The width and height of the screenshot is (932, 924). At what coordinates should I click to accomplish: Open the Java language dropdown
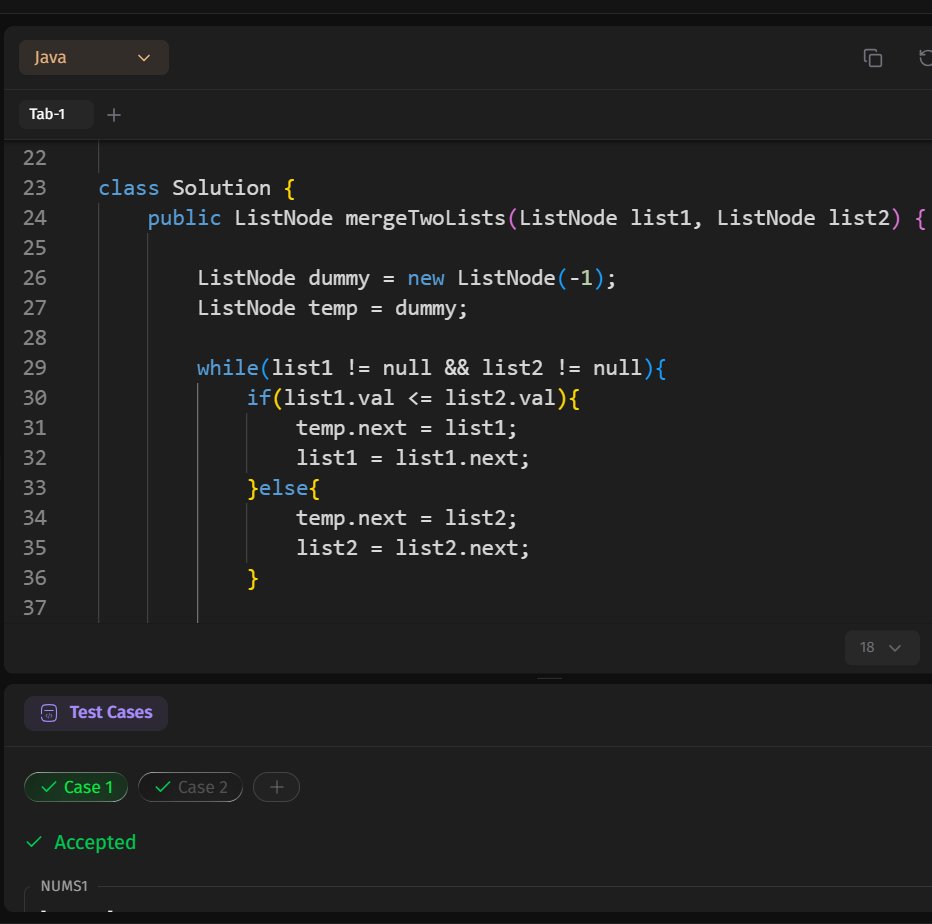click(x=93, y=58)
